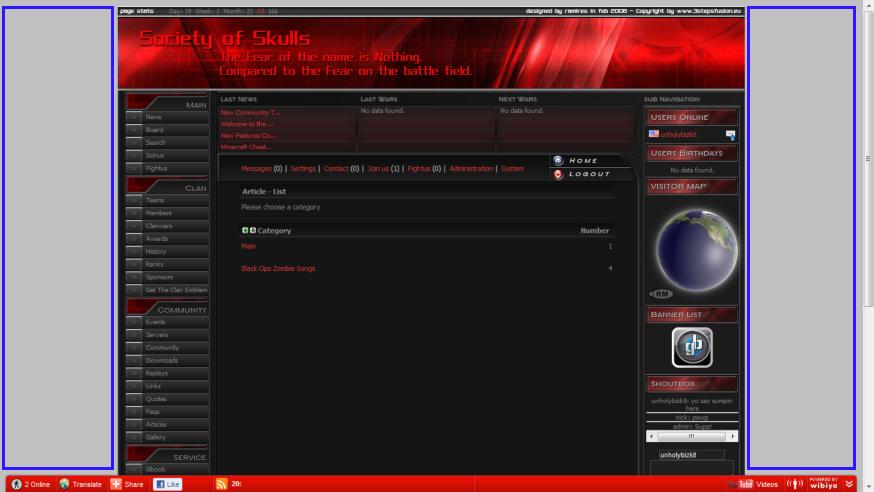Open Fightus requests in user bar

[419, 168]
